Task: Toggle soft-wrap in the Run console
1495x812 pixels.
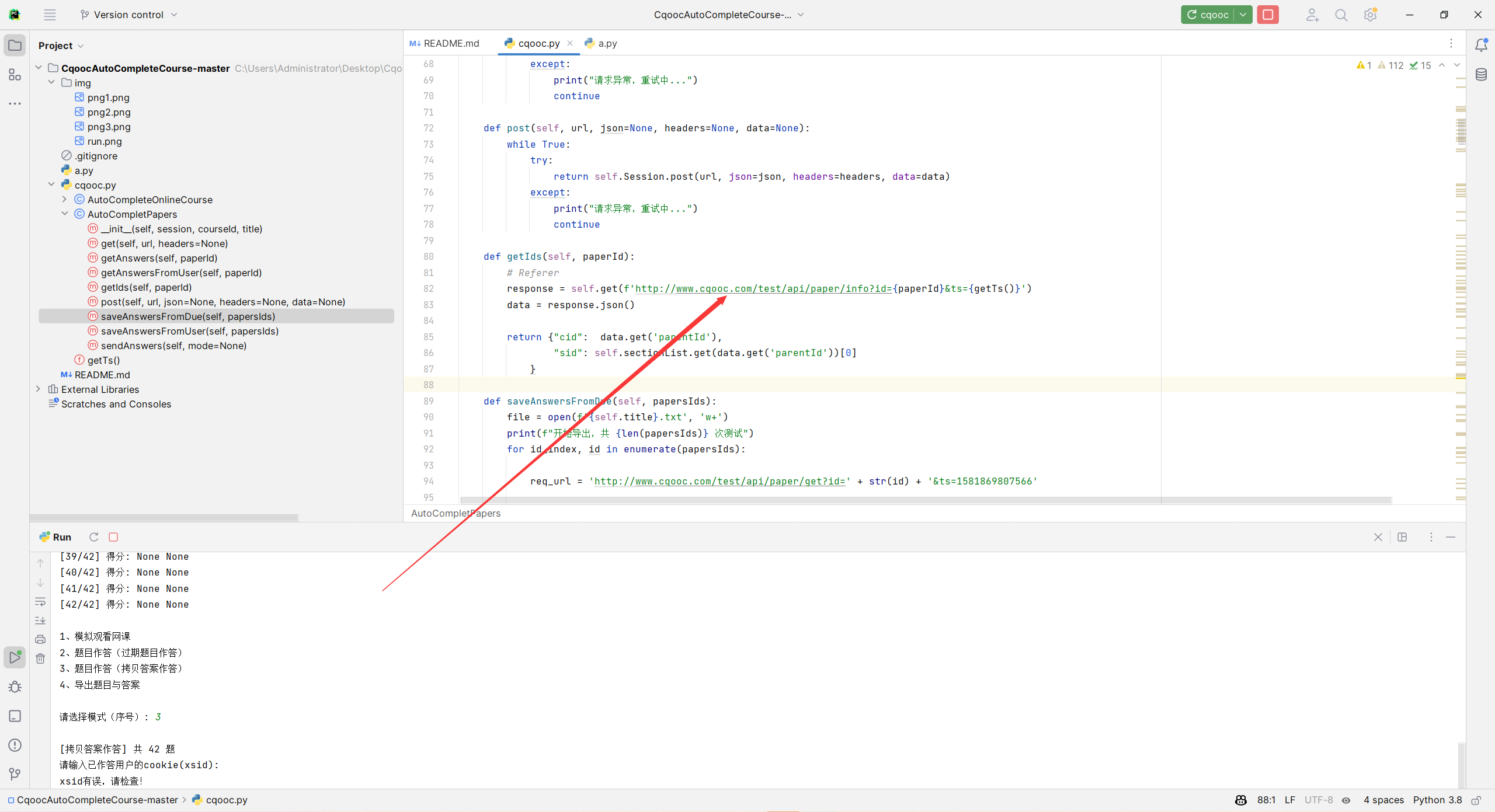Action: 40,602
